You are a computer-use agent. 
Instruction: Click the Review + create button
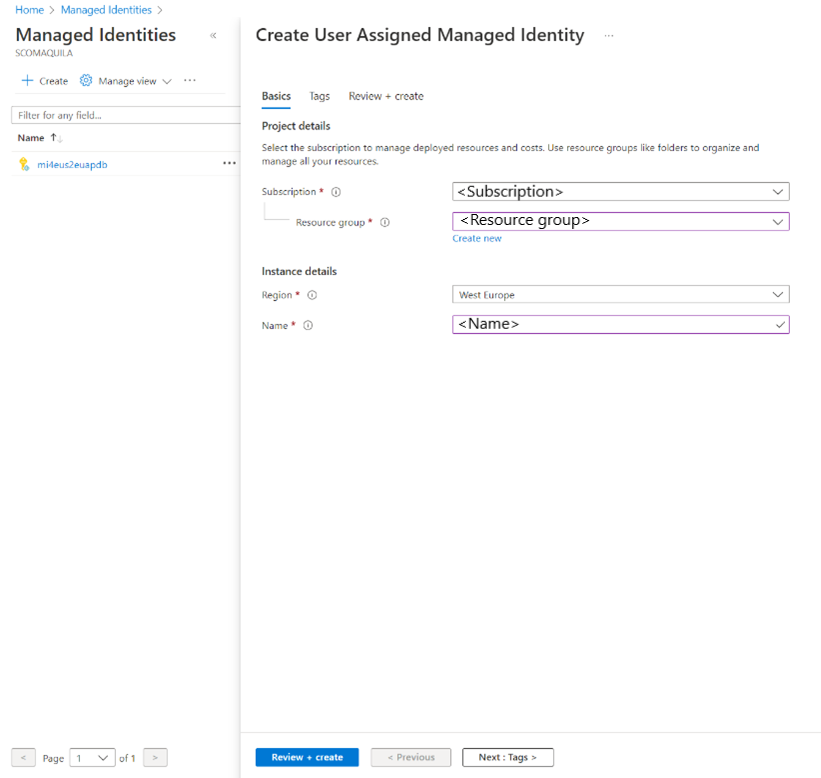(x=306, y=757)
